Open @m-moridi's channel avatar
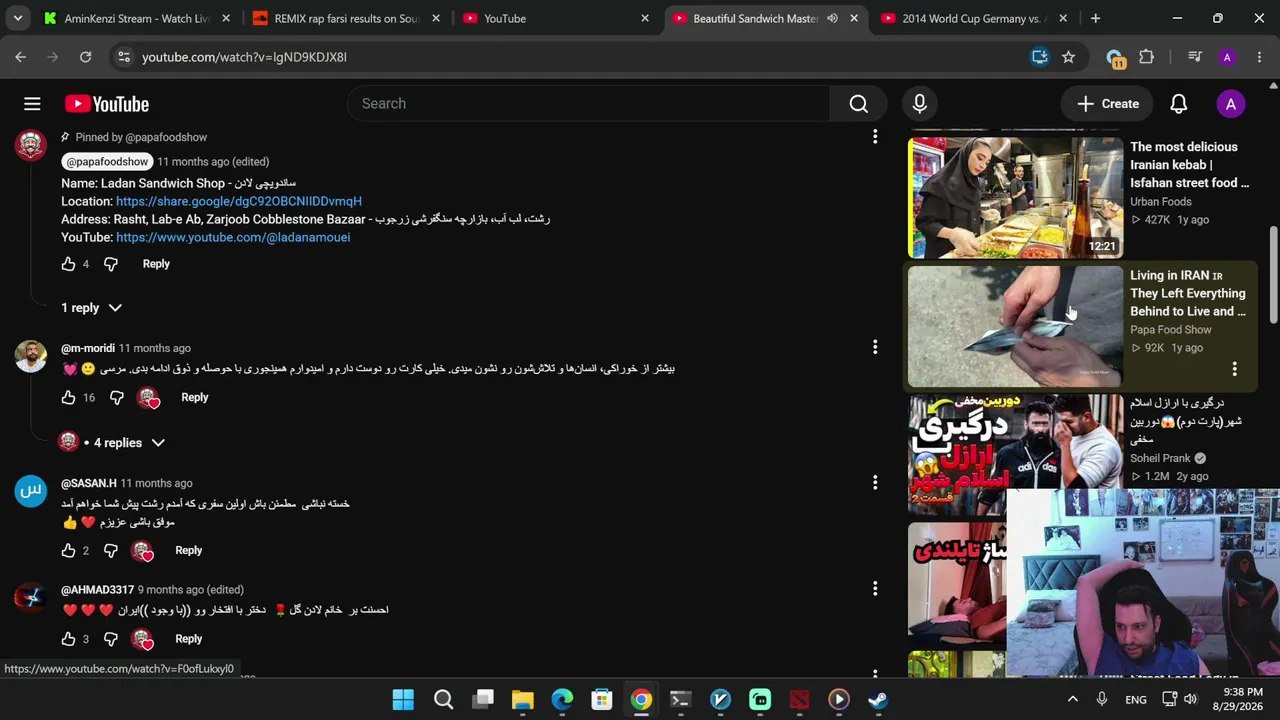 31,356
